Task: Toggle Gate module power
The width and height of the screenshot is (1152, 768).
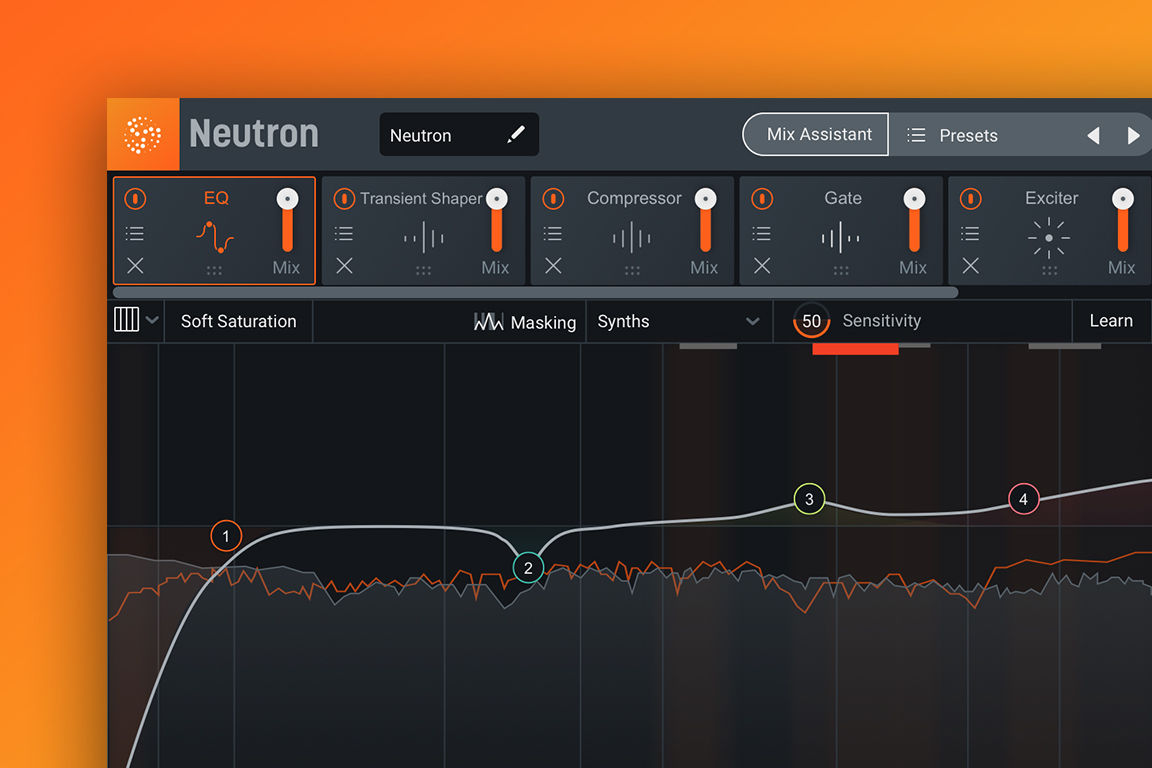Action: [x=762, y=198]
